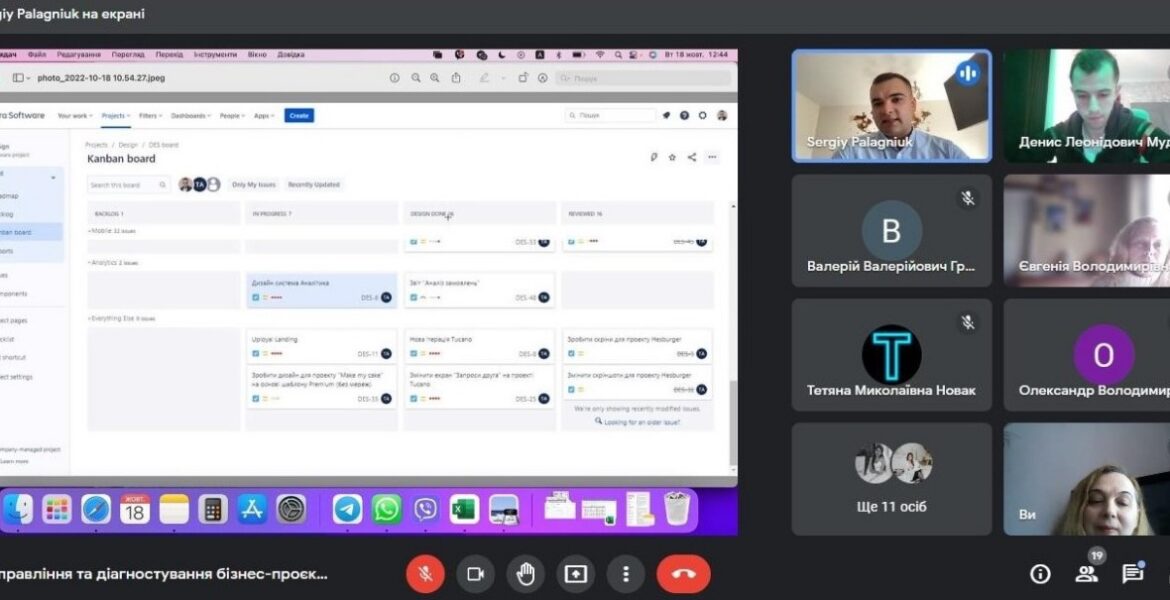Click the task checkbox icon on DES-40 card
The height and width of the screenshot is (600, 1170).
[413, 298]
